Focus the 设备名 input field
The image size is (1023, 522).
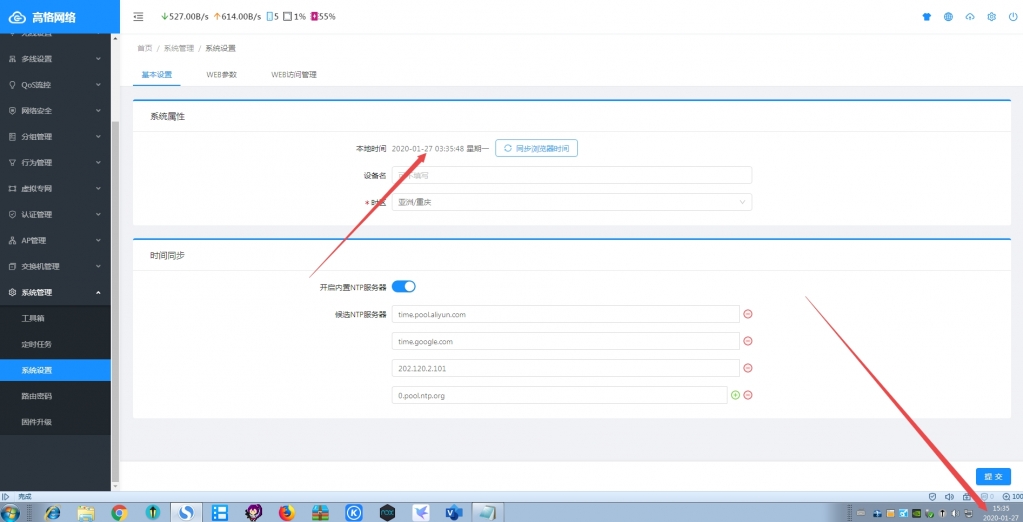[572, 175]
